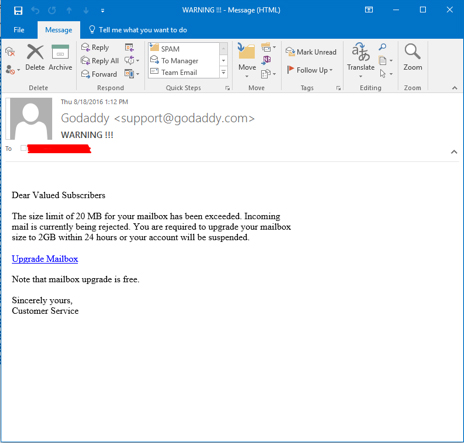Screen dimensions: 464x443
Task: Delete the WARNING email
Action: pos(35,57)
